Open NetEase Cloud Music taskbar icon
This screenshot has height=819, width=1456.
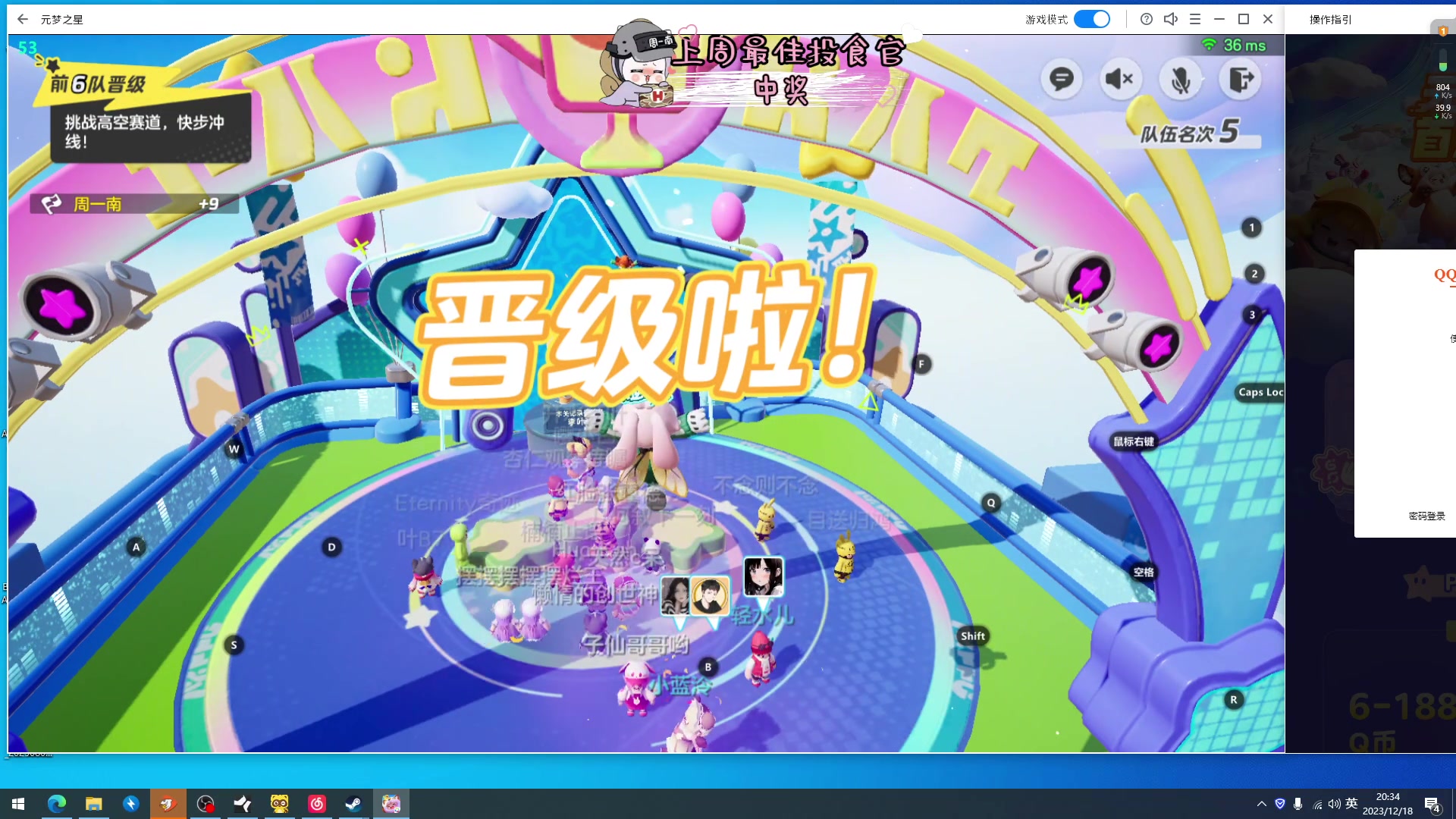coord(317,804)
